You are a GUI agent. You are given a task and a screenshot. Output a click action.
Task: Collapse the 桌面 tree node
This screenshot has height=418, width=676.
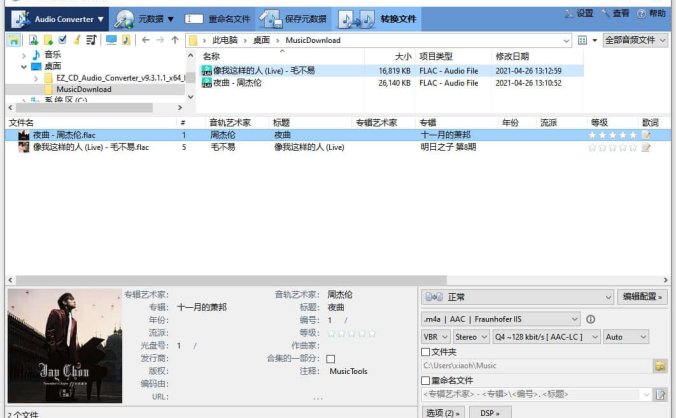pyautogui.click(x=24, y=67)
